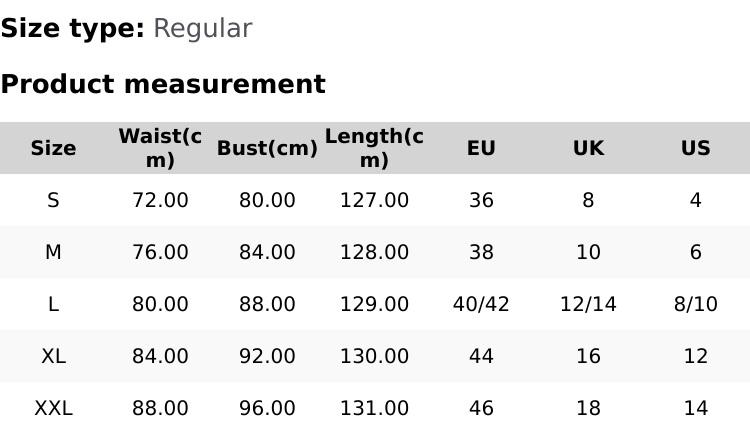
Task: Click the Bust(cm) column header
Action: [x=267, y=148]
